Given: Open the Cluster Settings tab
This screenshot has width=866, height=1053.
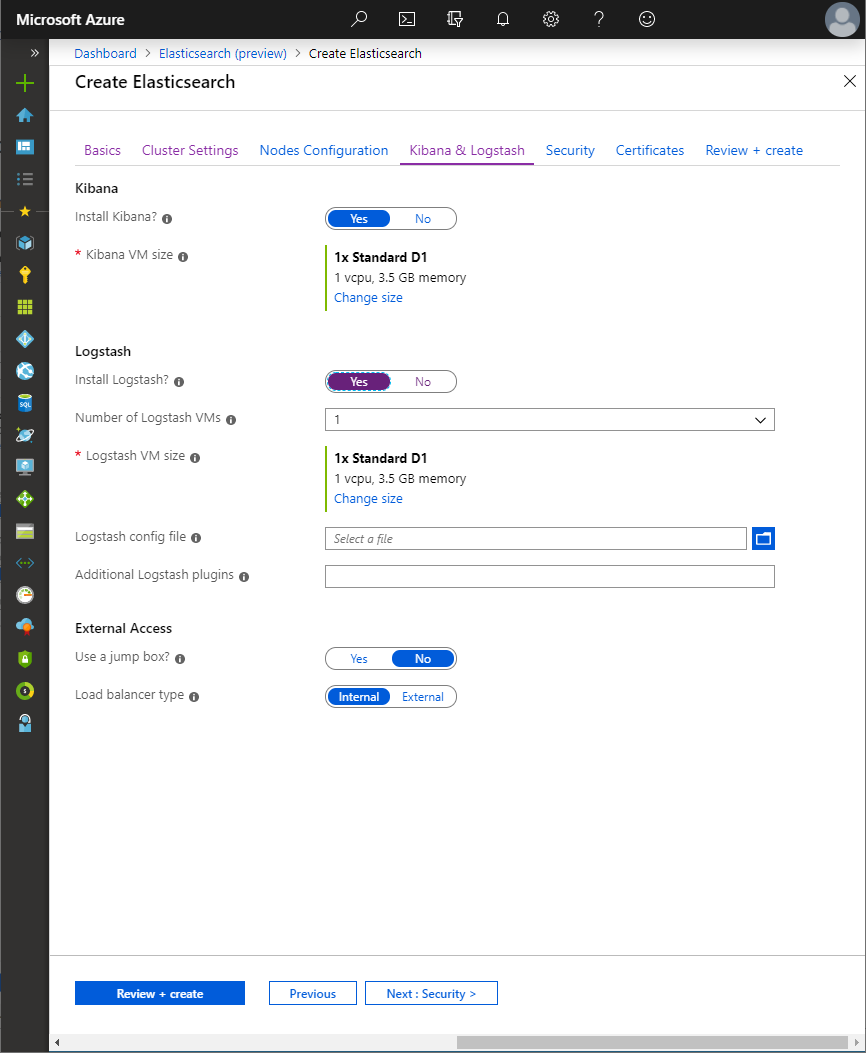Looking at the screenshot, I should pyautogui.click(x=189, y=150).
